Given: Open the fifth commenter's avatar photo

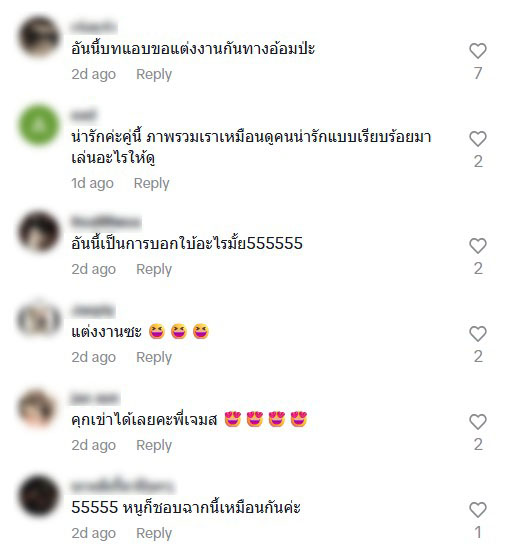Looking at the screenshot, I should point(39,408).
